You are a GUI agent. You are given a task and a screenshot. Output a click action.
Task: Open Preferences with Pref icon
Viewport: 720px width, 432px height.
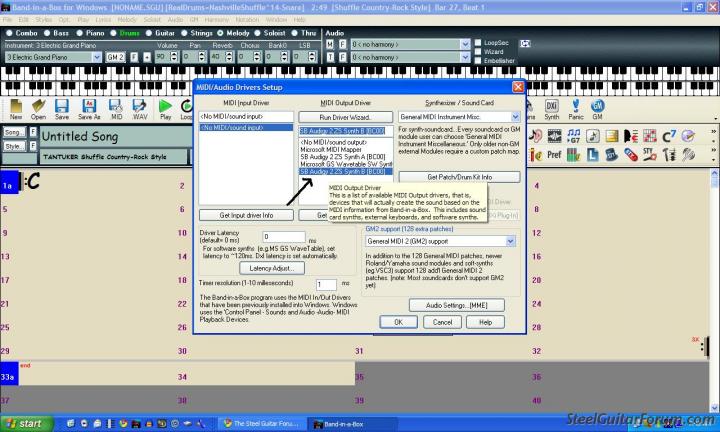coord(554,155)
